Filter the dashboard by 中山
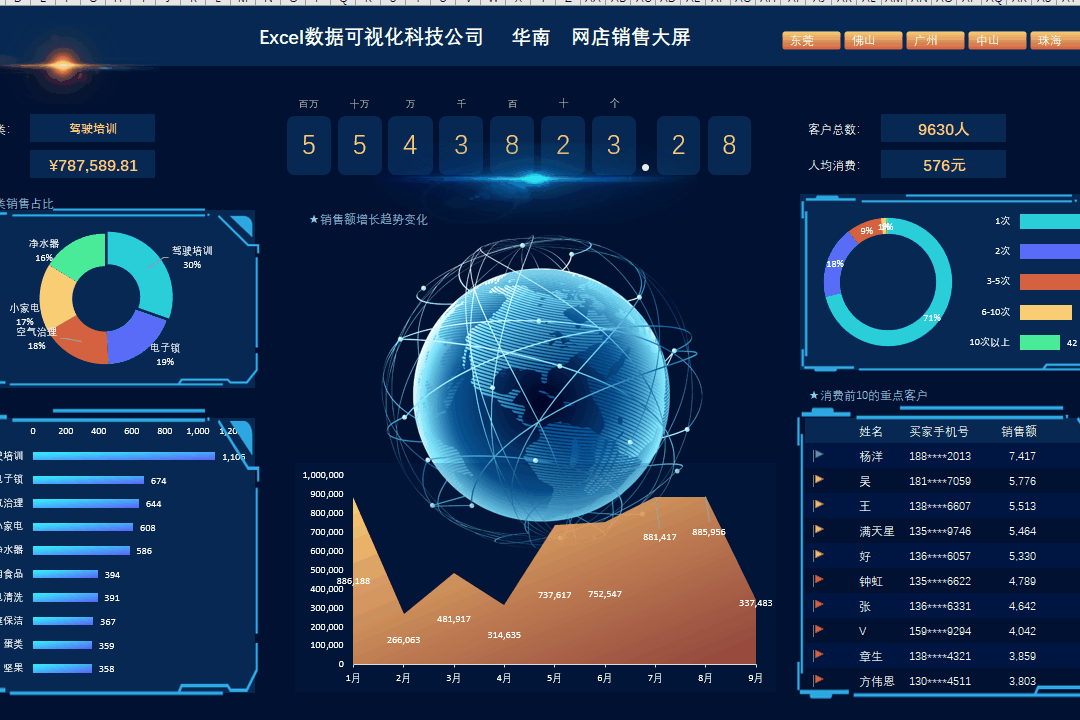The width and height of the screenshot is (1080, 720). point(996,41)
